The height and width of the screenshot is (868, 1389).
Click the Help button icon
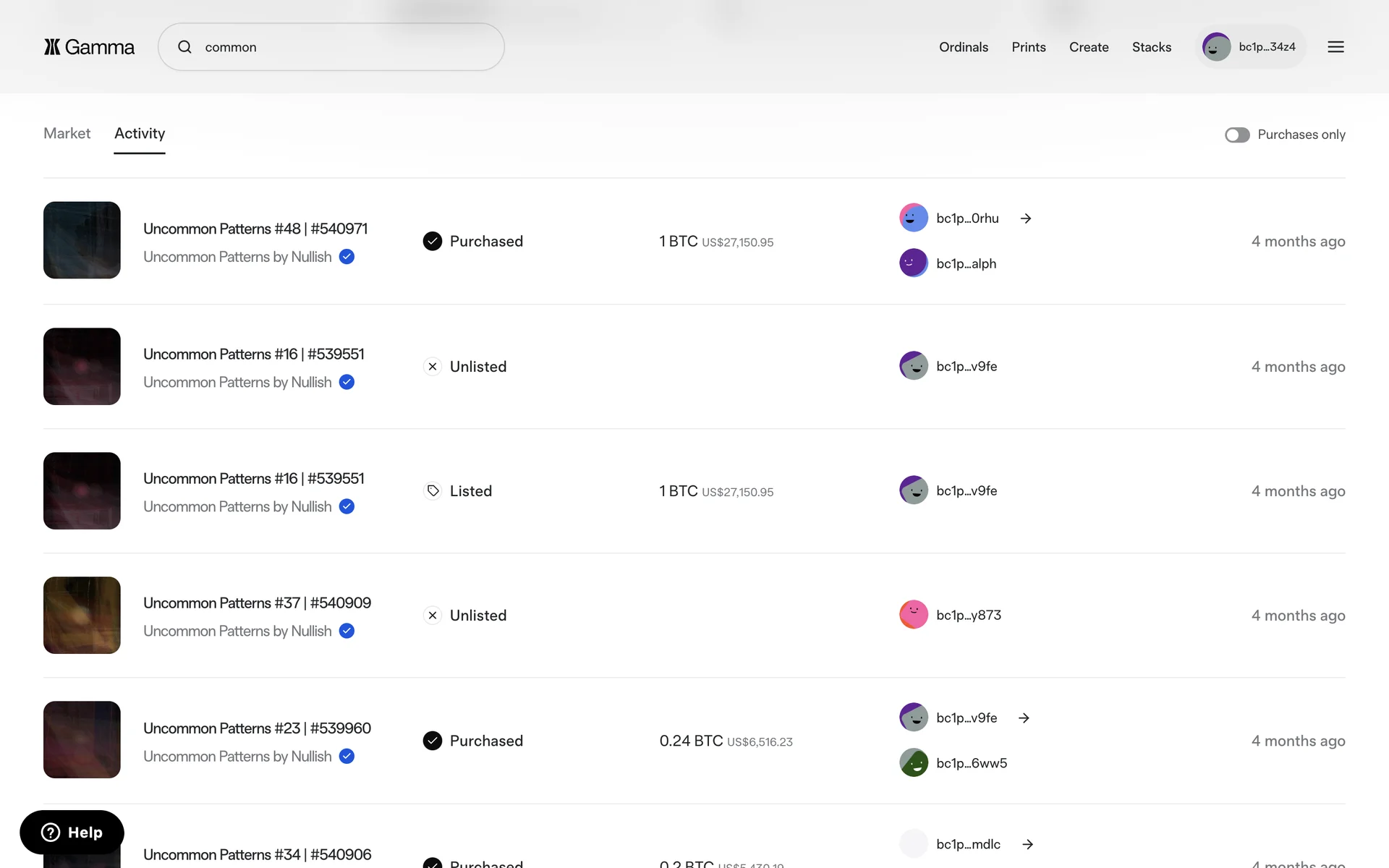(51, 833)
